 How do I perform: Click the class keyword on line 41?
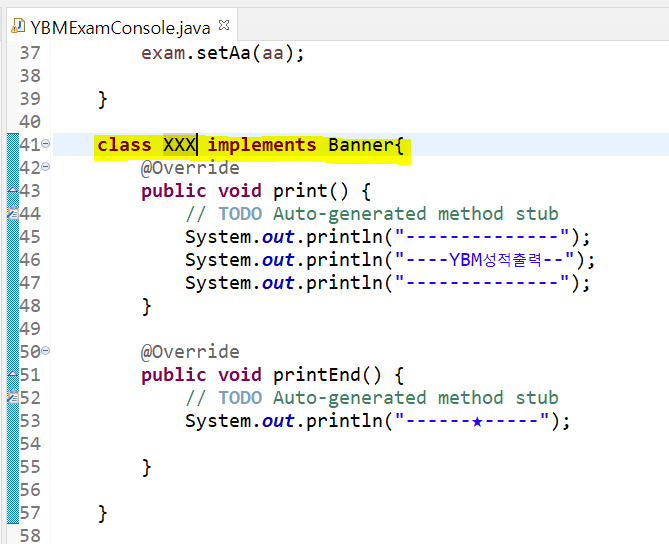124,145
